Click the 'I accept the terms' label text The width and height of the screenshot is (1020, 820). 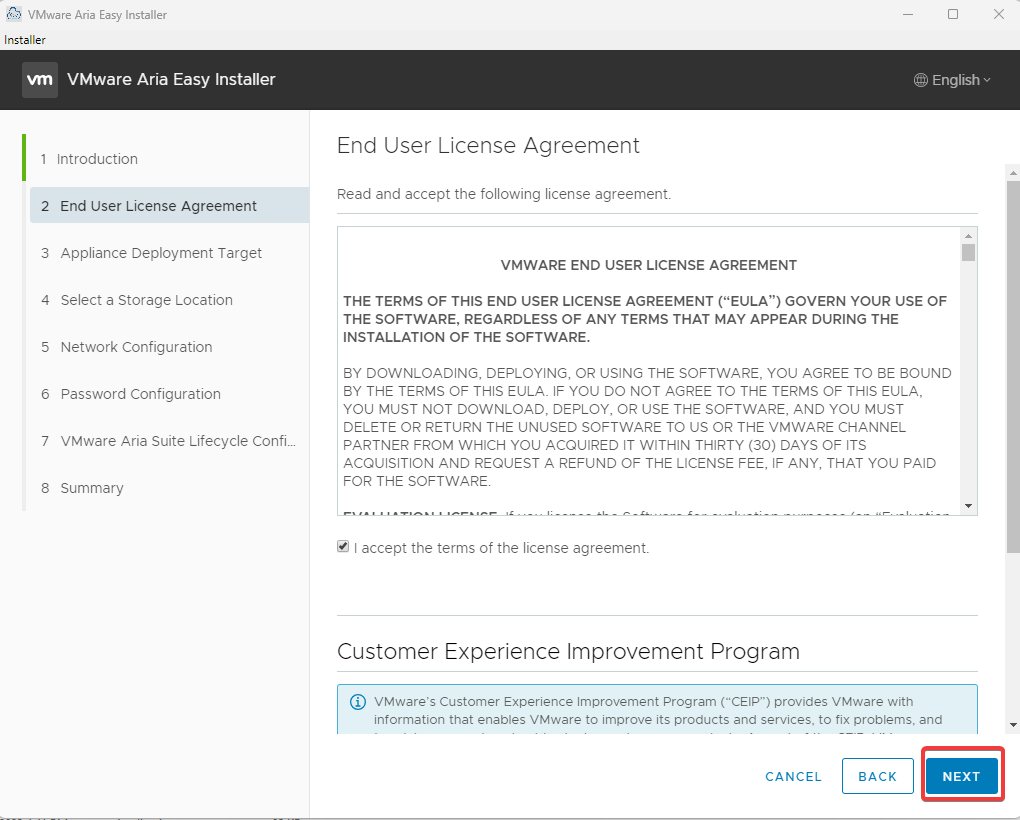coord(502,548)
